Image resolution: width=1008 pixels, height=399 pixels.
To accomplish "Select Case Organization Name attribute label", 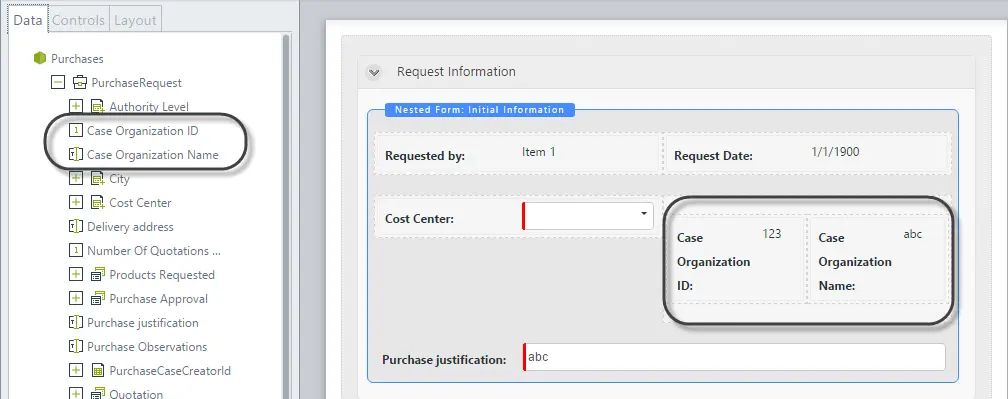I will (x=152, y=155).
